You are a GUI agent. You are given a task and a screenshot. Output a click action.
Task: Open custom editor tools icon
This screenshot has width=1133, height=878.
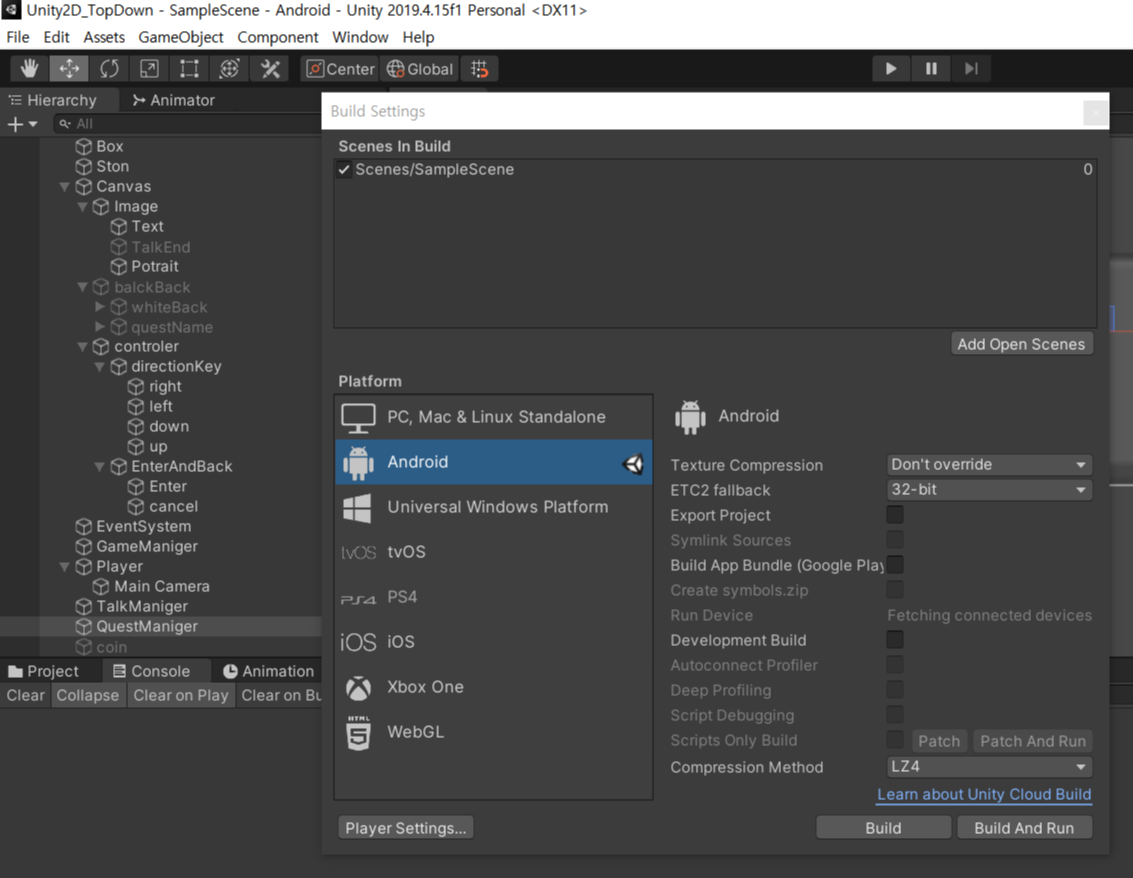point(270,69)
